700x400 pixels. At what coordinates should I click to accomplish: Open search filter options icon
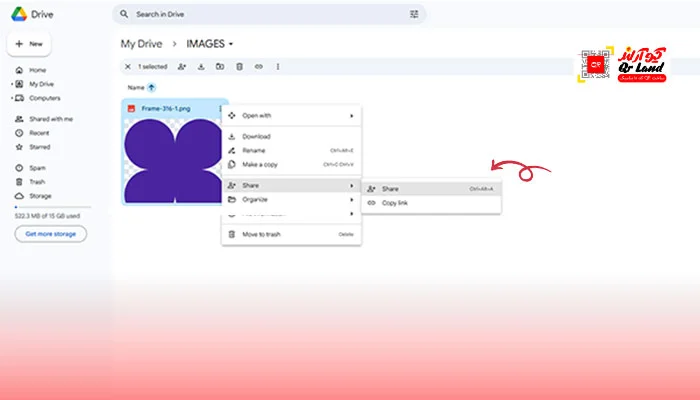414,14
